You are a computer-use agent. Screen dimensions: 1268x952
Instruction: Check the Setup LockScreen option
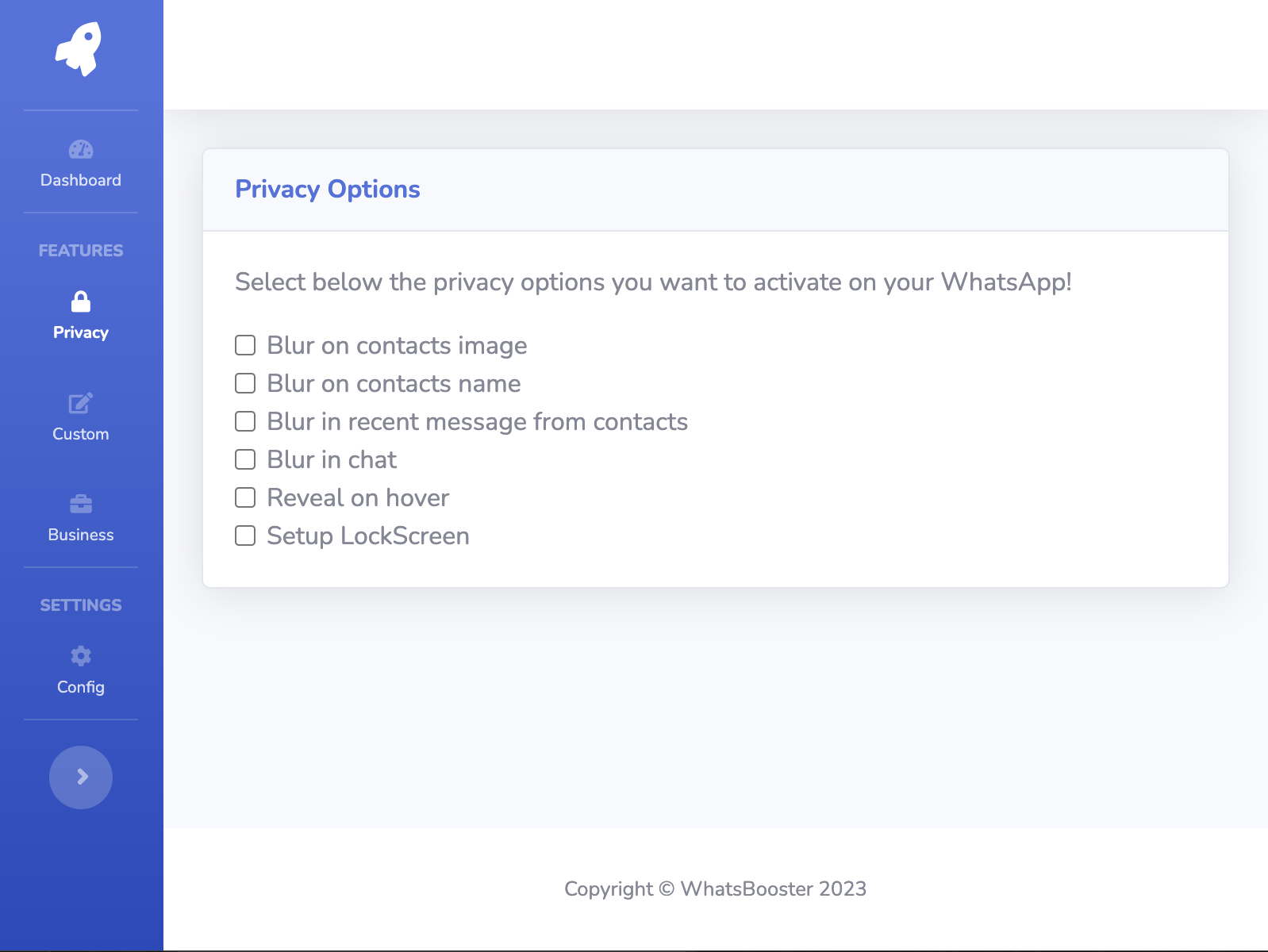point(245,535)
